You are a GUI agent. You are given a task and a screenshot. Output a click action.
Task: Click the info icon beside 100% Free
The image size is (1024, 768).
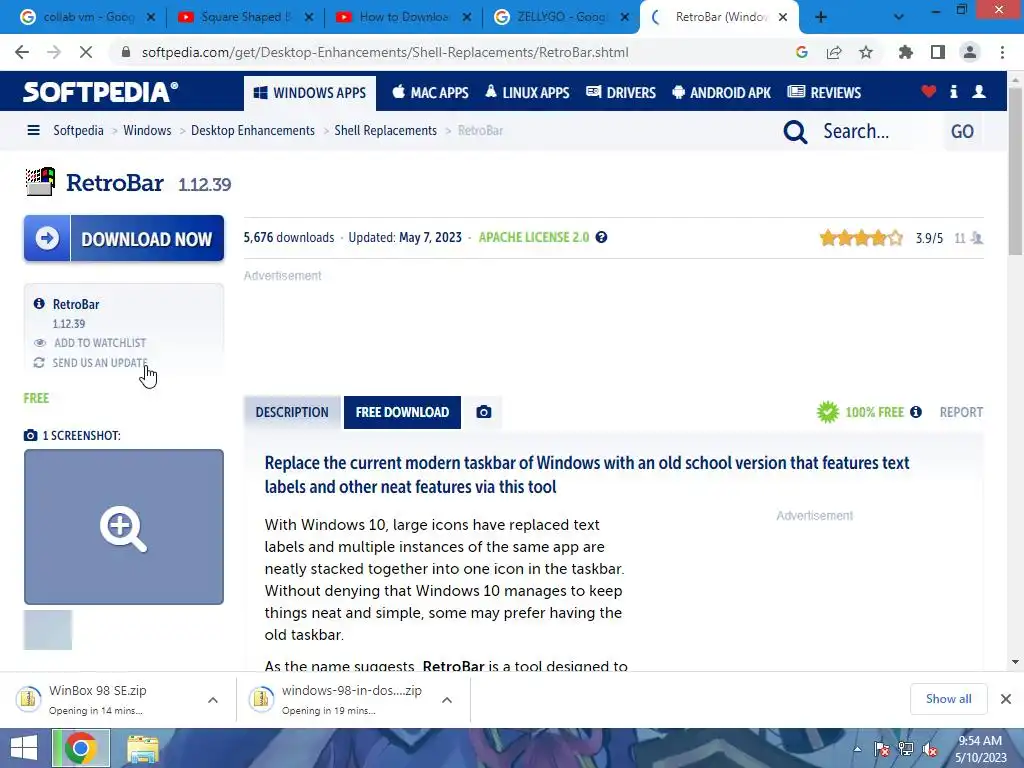(916, 412)
